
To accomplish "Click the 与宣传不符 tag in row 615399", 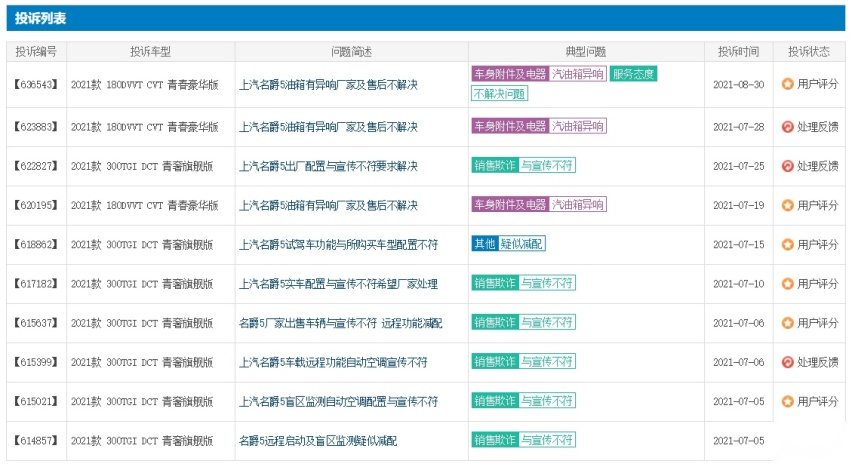I will pos(547,361).
